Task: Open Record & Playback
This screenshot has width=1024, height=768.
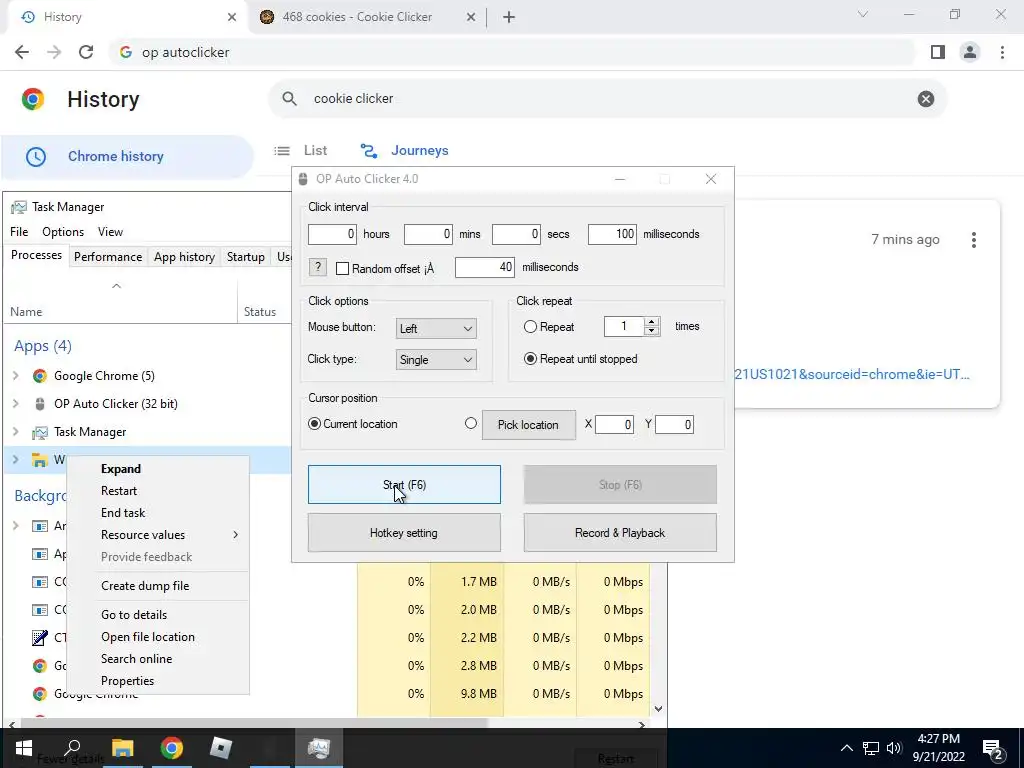Action: pos(620,533)
